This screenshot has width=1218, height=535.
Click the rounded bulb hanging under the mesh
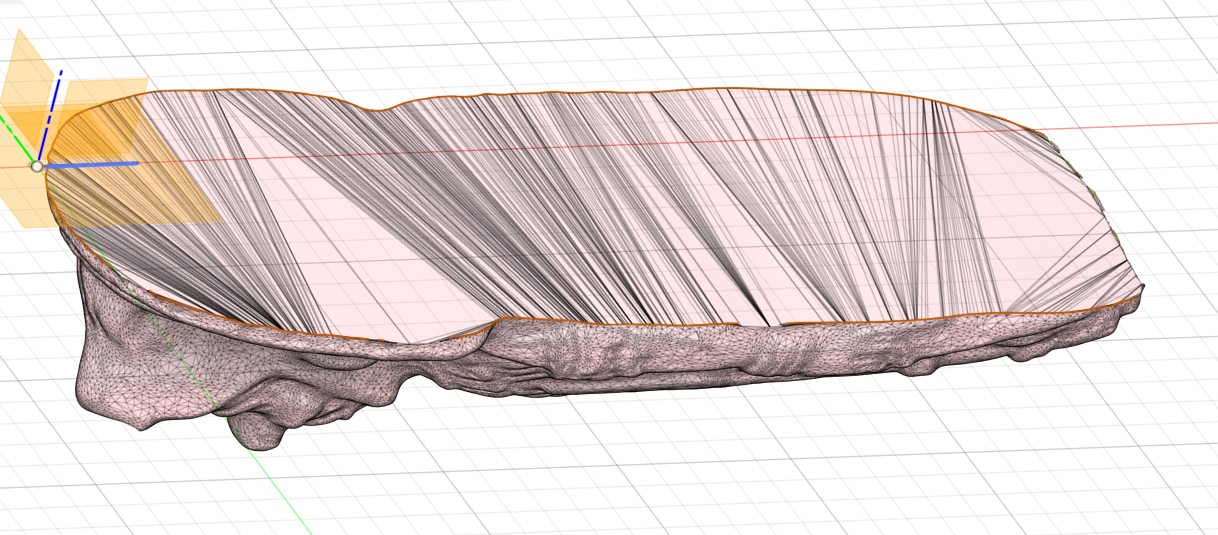[255, 432]
